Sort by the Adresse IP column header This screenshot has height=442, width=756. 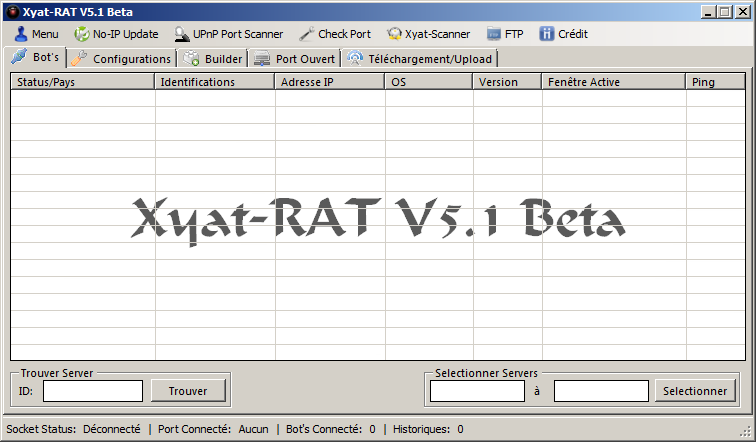pos(329,82)
